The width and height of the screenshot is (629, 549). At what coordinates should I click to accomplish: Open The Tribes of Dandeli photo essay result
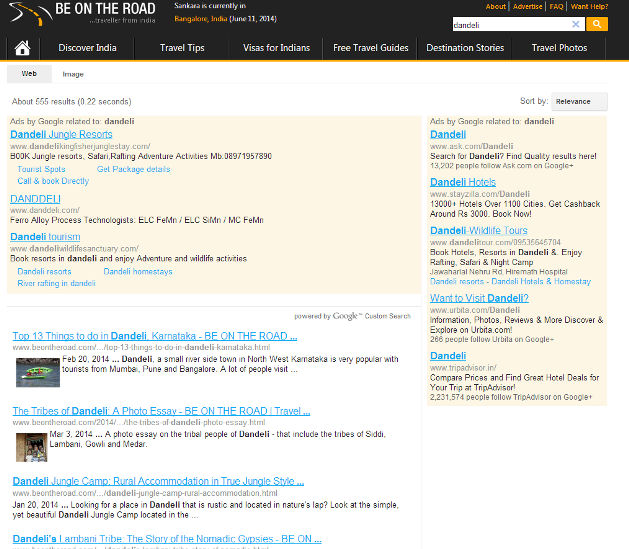click(x=161, y=411)
